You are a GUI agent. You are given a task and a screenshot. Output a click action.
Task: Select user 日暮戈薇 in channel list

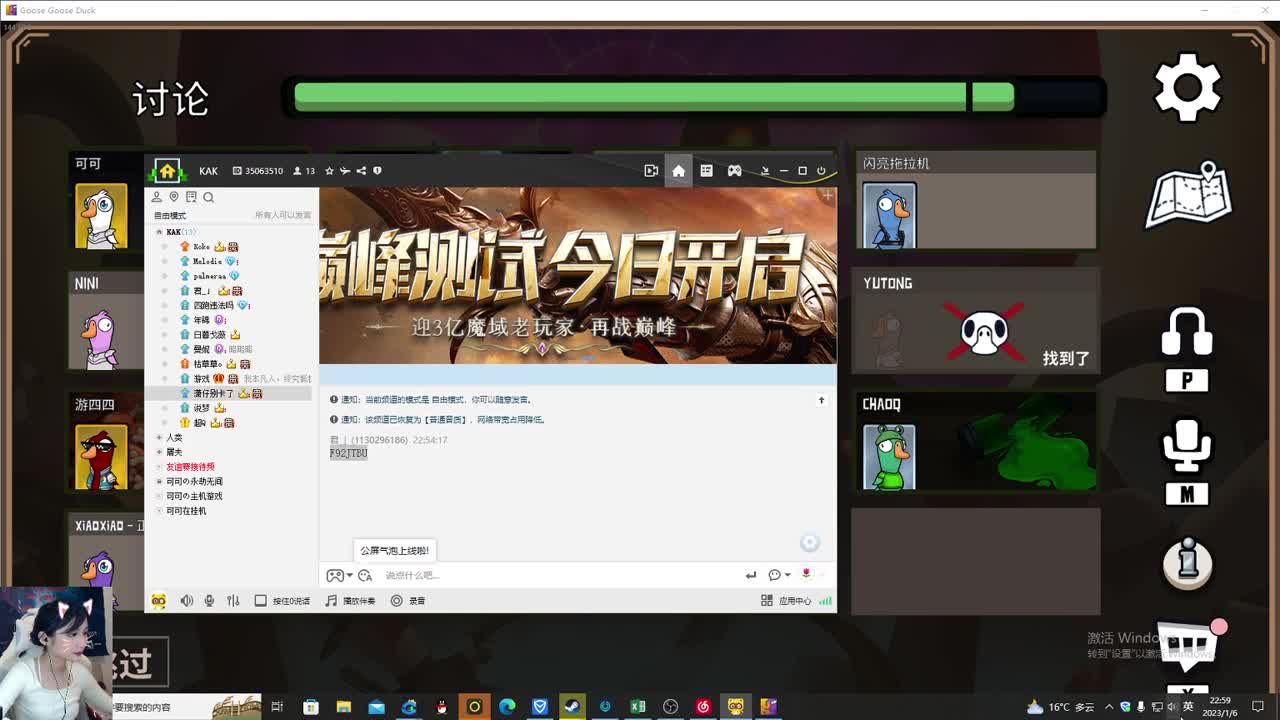coord(209,335)
